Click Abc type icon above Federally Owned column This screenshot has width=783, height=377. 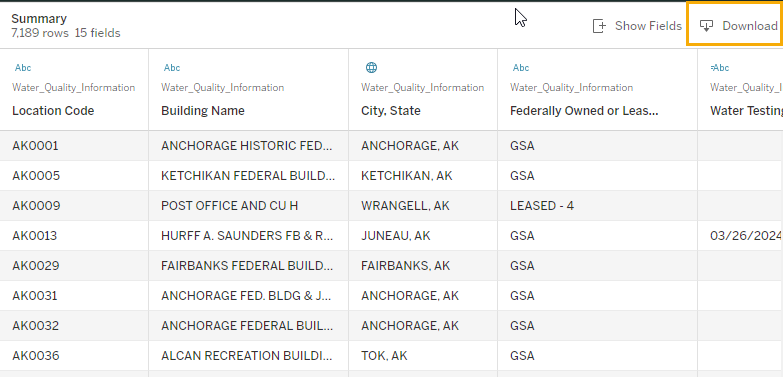click(521, 68)
